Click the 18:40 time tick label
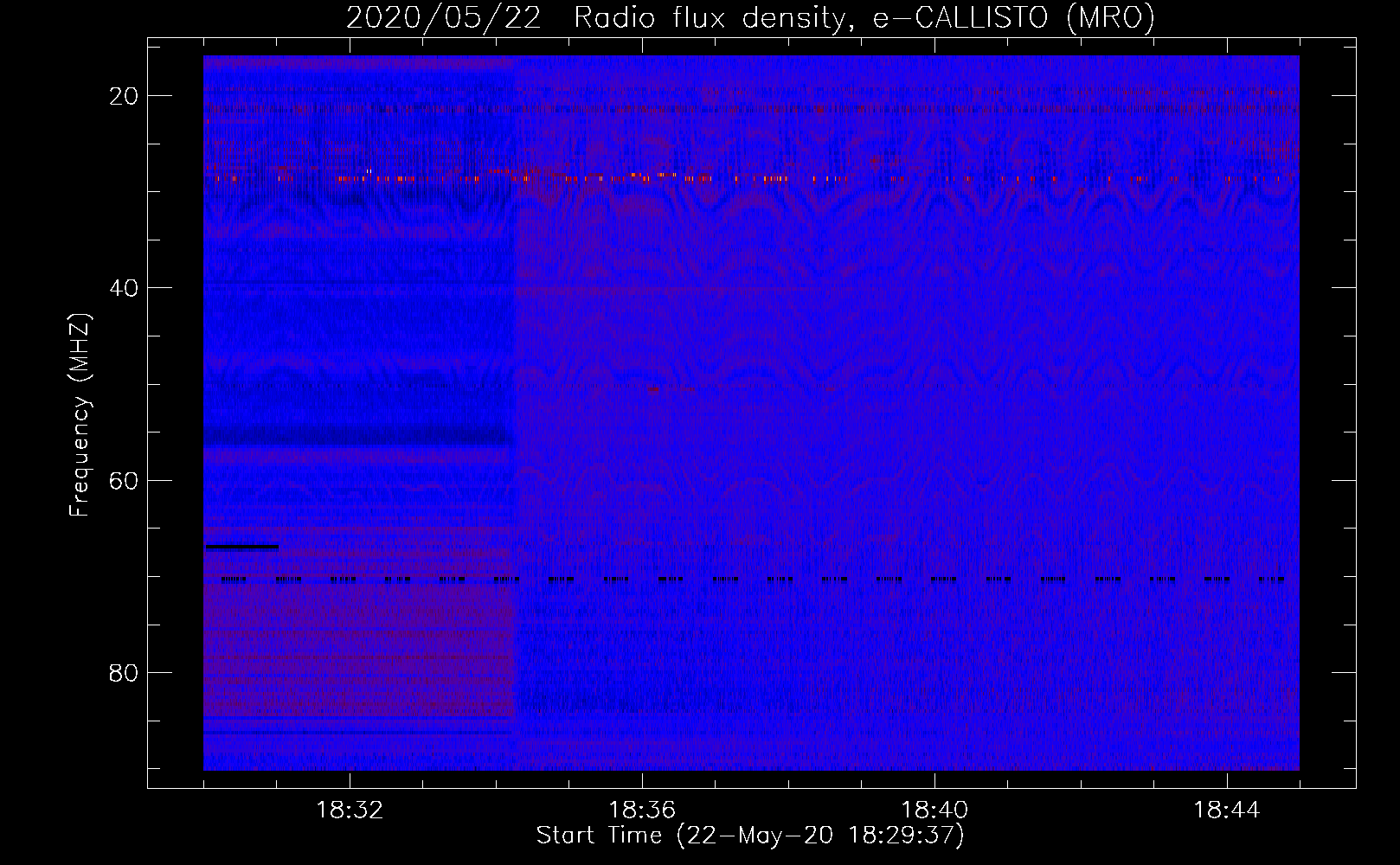The height and width of the screenshot is (865, 1400). tap(934, 811)
